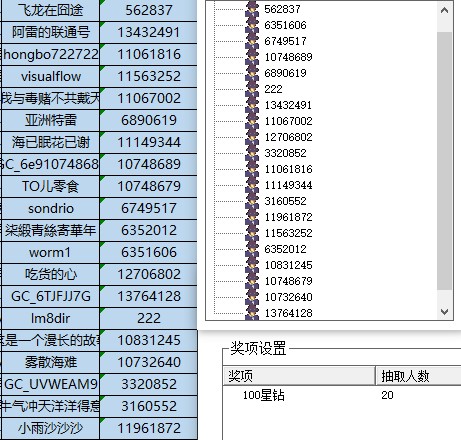Select list entry 12706802 in winner list
Image resolution: width=461 pixels, height=440 pixels.
coord(288,137)
